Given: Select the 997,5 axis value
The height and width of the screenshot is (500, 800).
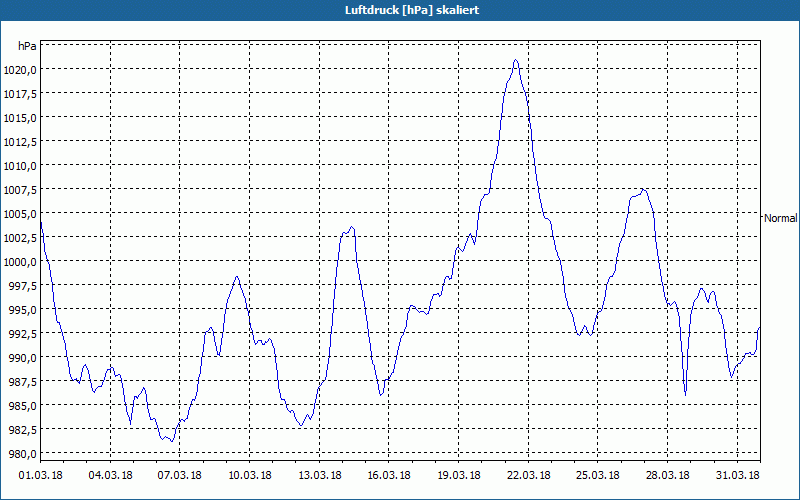Looking at the screenshot, I should pos(22,286).
